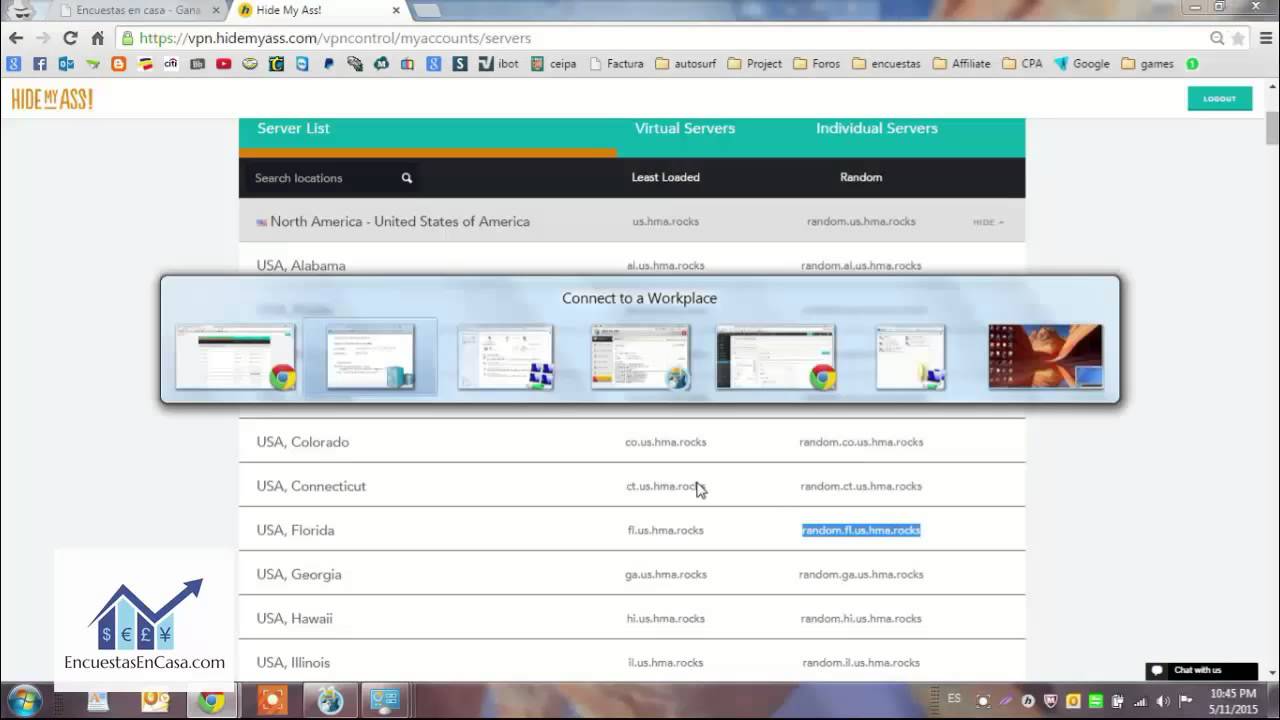Click the fl.us.hma.rocks server address
The image size is (1280, 720).
click(x=666, y=530)
